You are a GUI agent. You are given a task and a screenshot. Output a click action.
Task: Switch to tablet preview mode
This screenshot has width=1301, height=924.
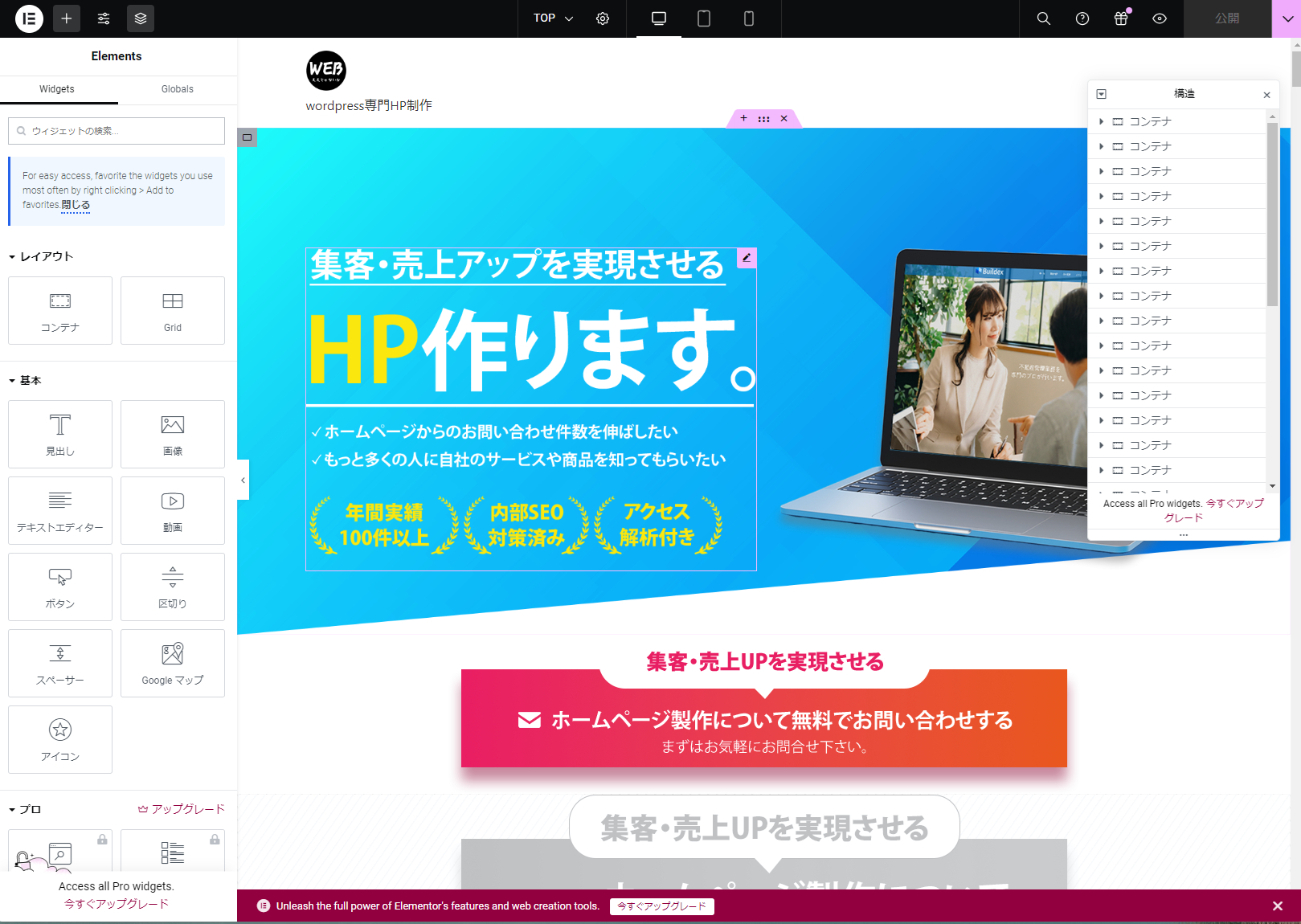tap(704, 18)
